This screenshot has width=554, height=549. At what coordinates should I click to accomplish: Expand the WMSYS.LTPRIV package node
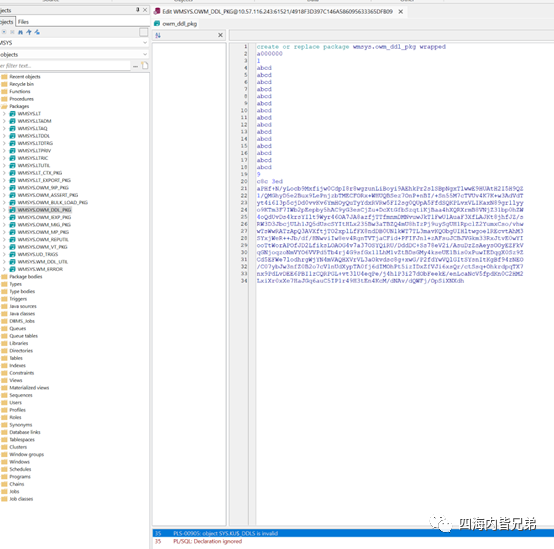coord(4,151)
